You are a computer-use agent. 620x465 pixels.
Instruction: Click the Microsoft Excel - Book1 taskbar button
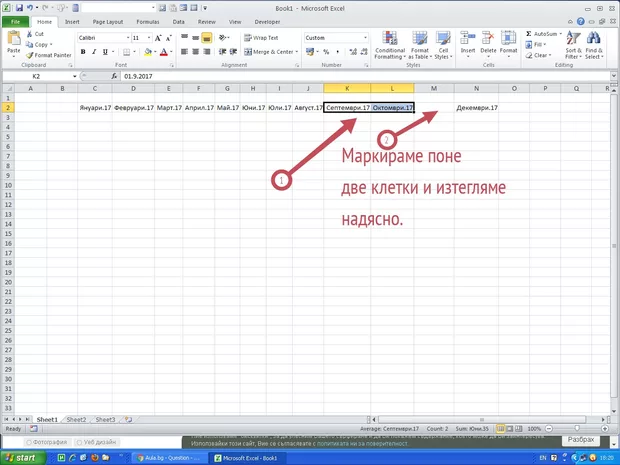(249, 458)
